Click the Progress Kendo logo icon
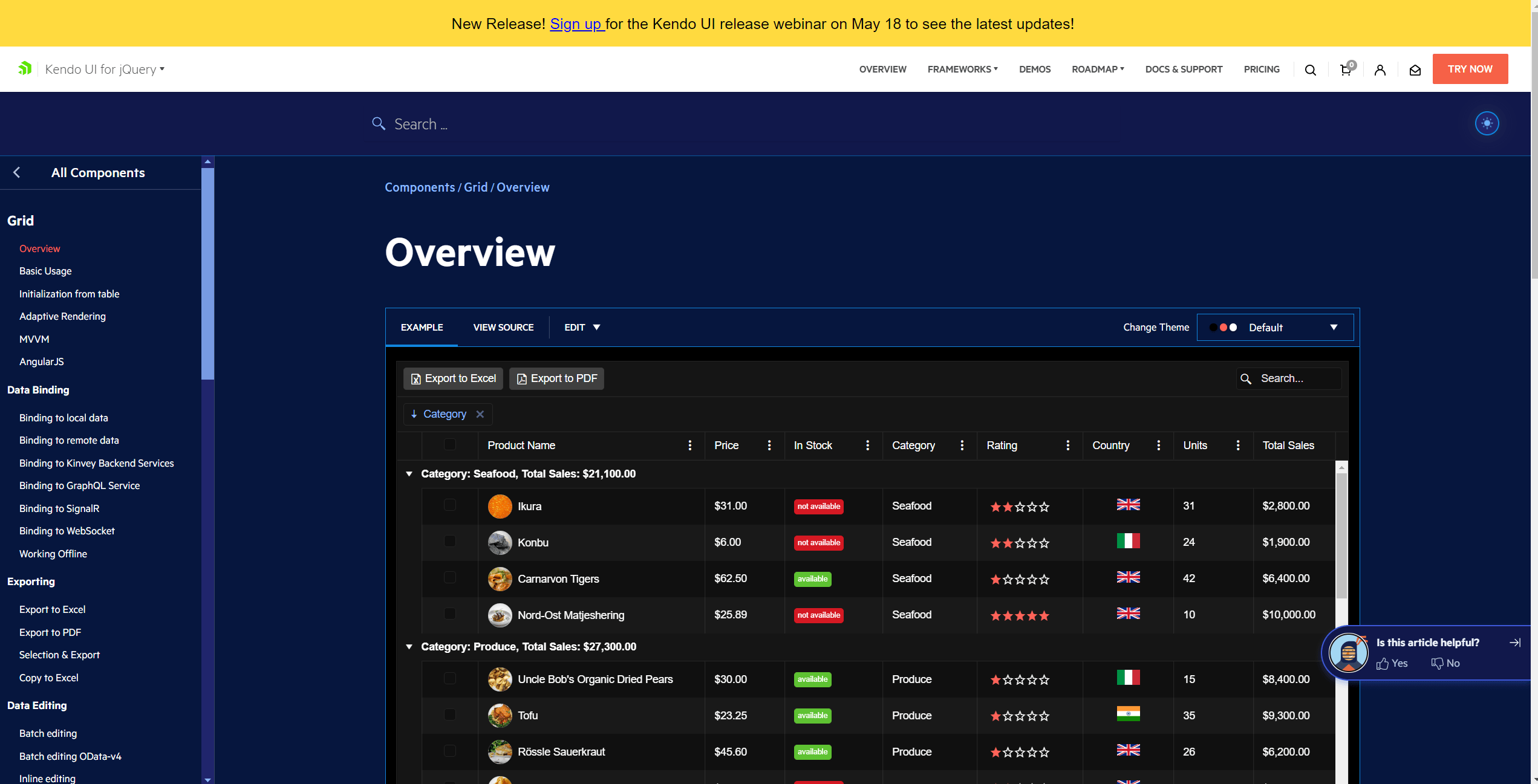The width and height of the screenshot is (1538, 784). coord(24,68)
